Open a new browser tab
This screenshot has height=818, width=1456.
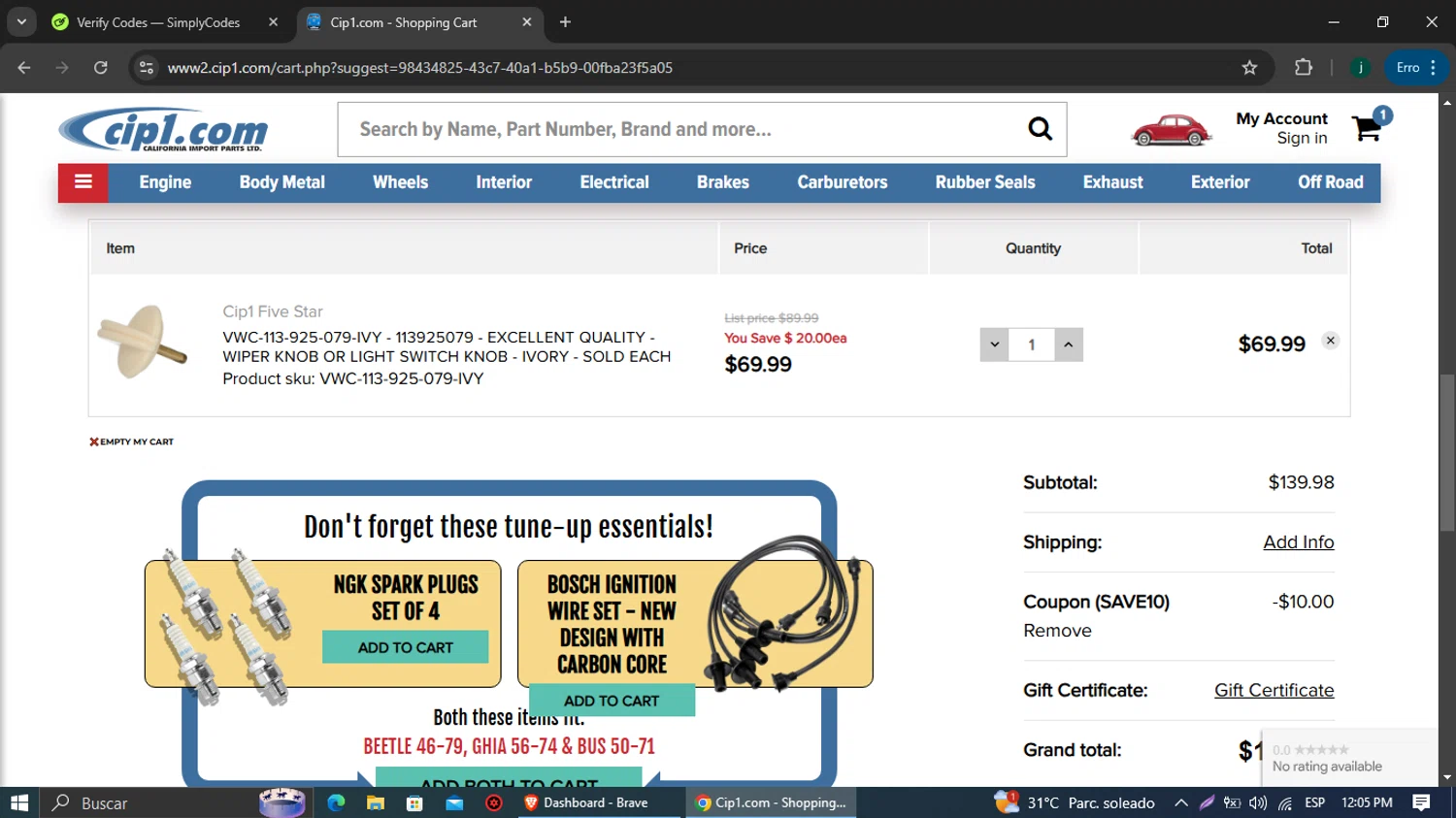(x=565, y=21)
